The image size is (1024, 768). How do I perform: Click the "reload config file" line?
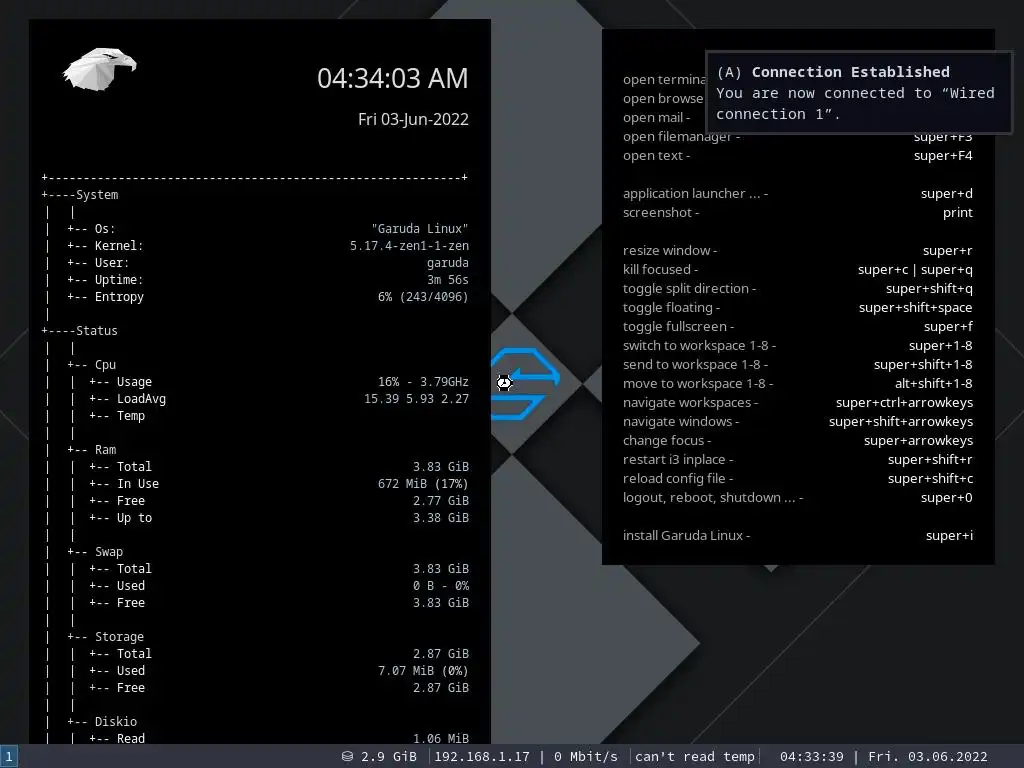point(678,478)
